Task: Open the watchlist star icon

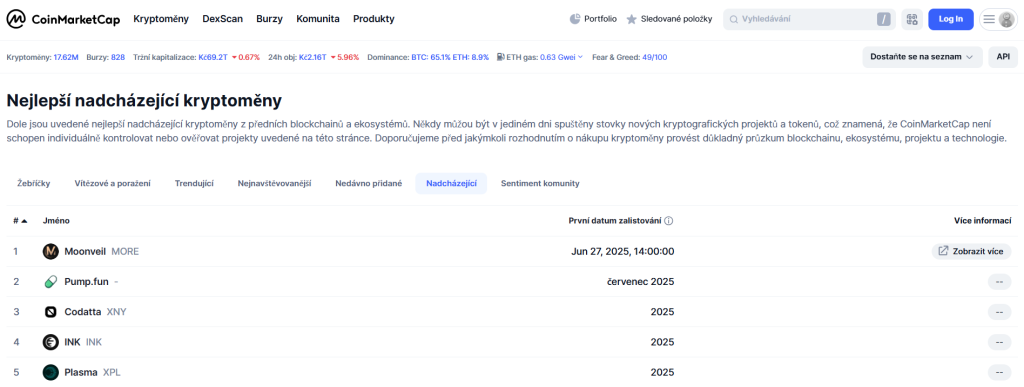Action: point(632,19)
